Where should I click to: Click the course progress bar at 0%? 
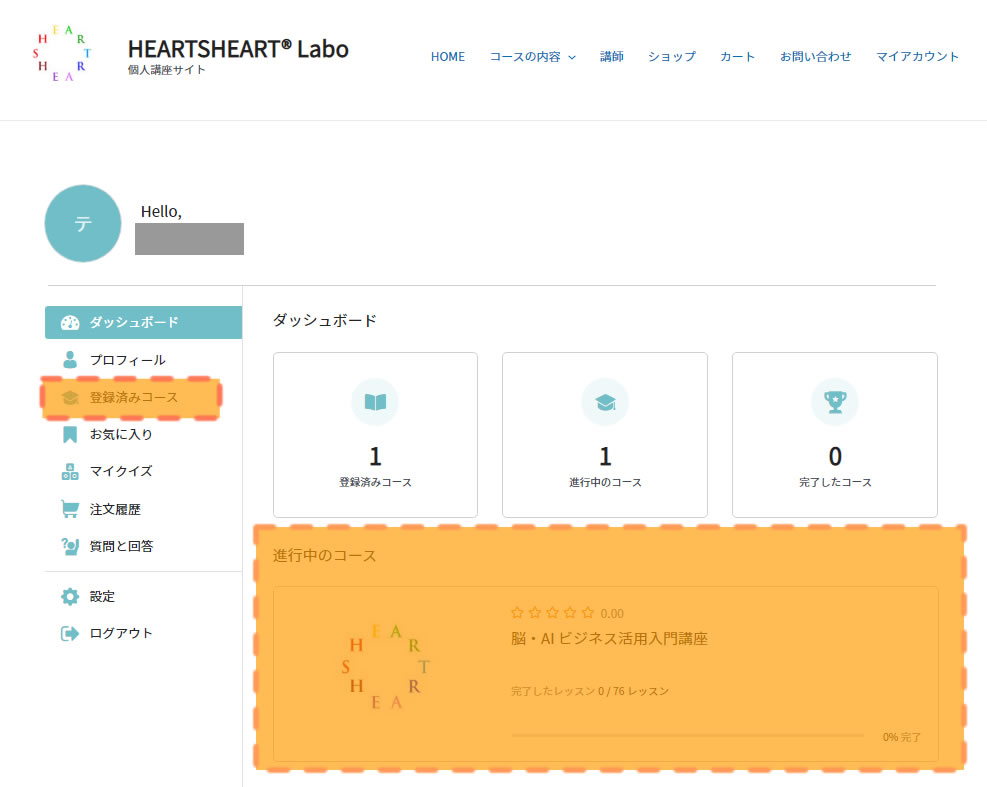point(687,735)
